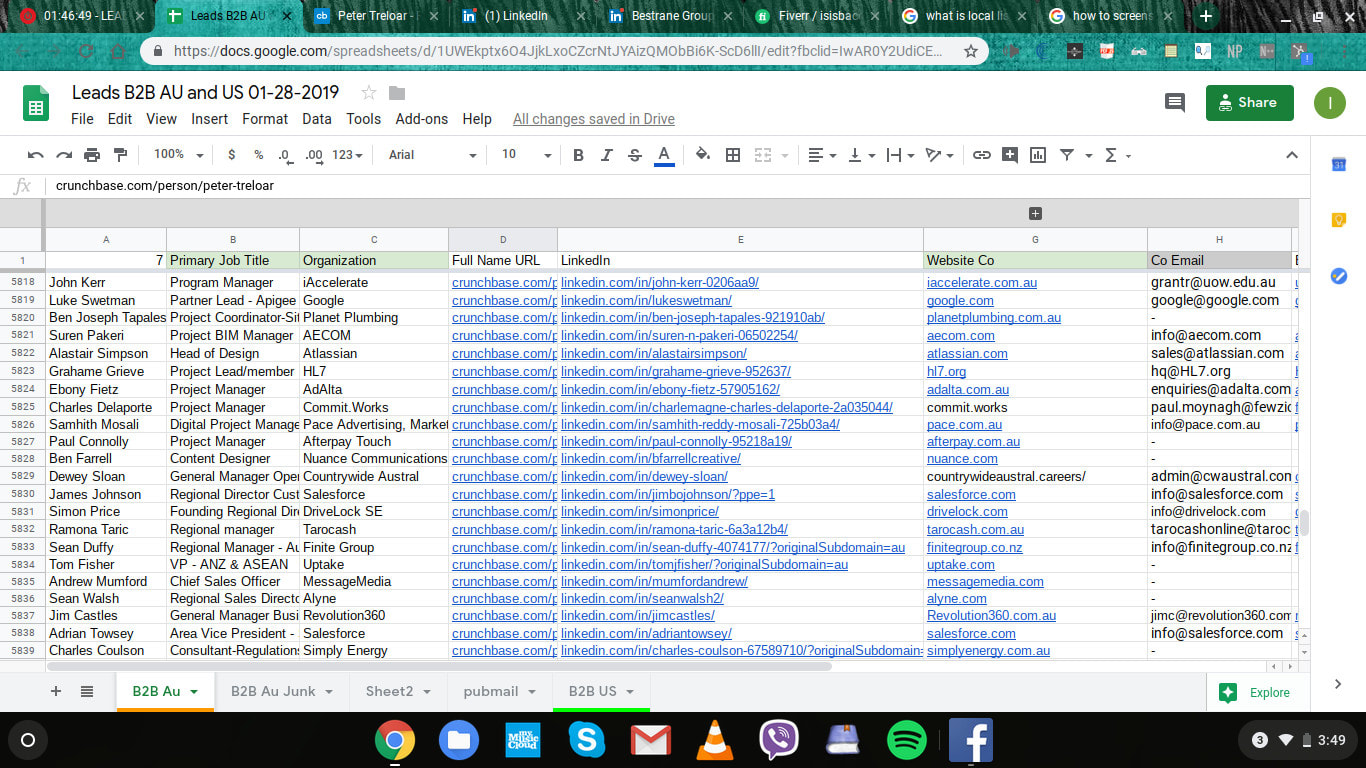Viewport: 1366px width, 768px height.
Task: Launch VLC from the shelf
Action: [x=713, y=740]
